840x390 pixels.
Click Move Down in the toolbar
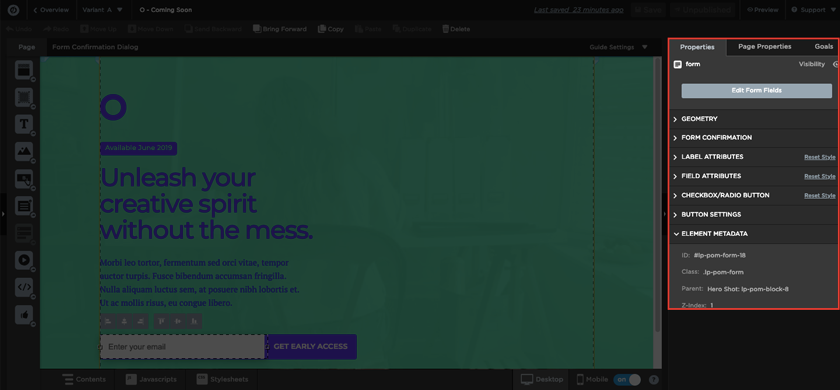[x=151, y=29]
